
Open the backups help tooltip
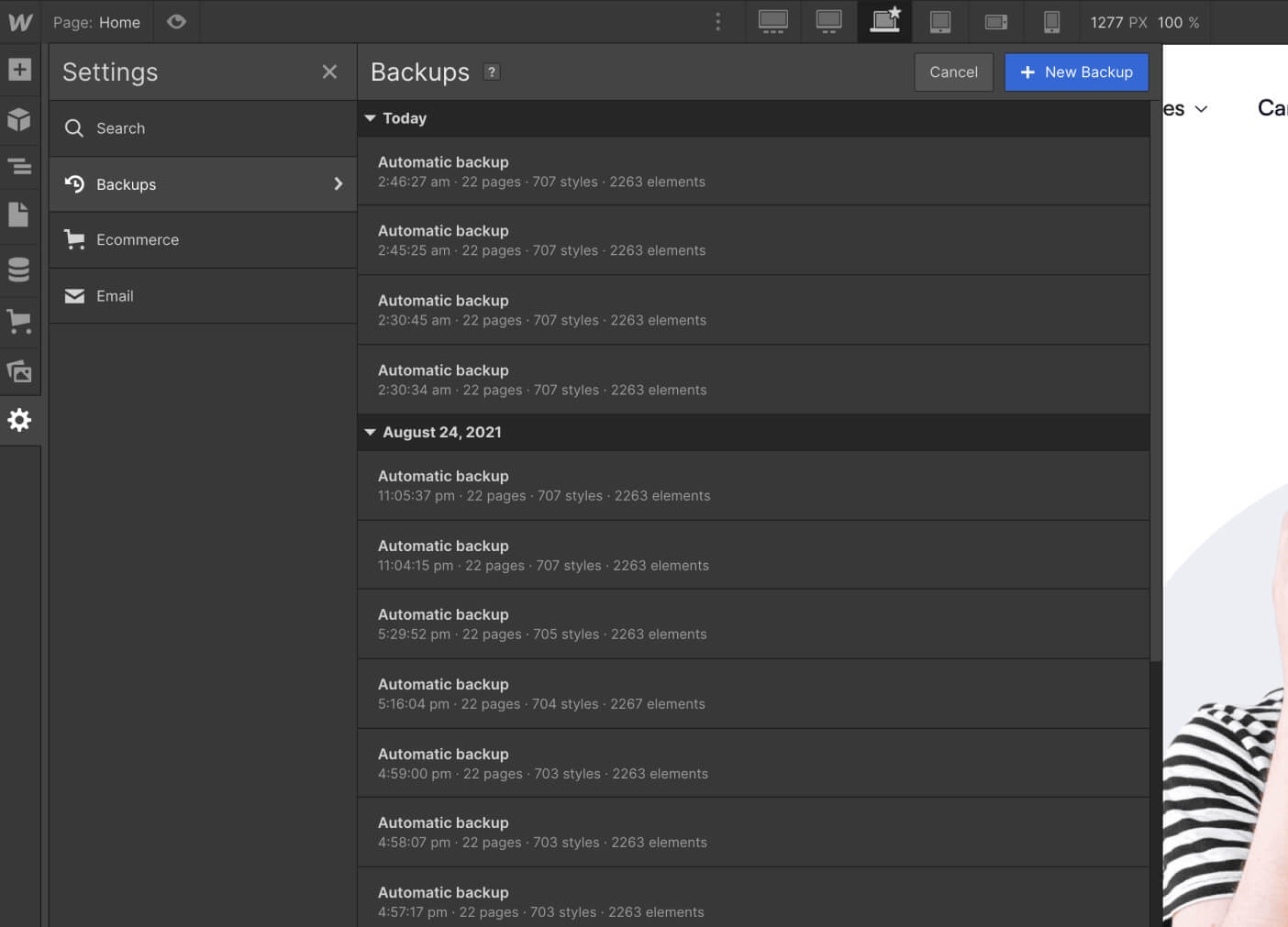coord(492,72)
